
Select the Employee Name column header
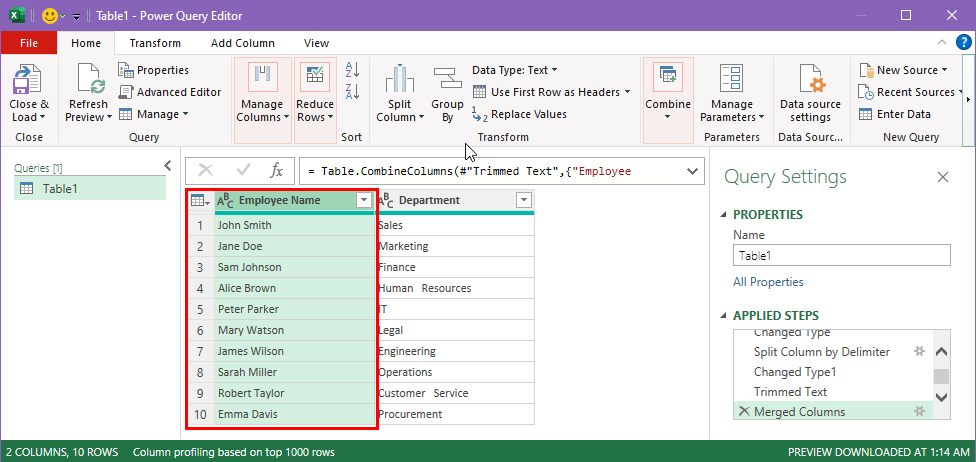pyautogui.click(x=280, y=200)
